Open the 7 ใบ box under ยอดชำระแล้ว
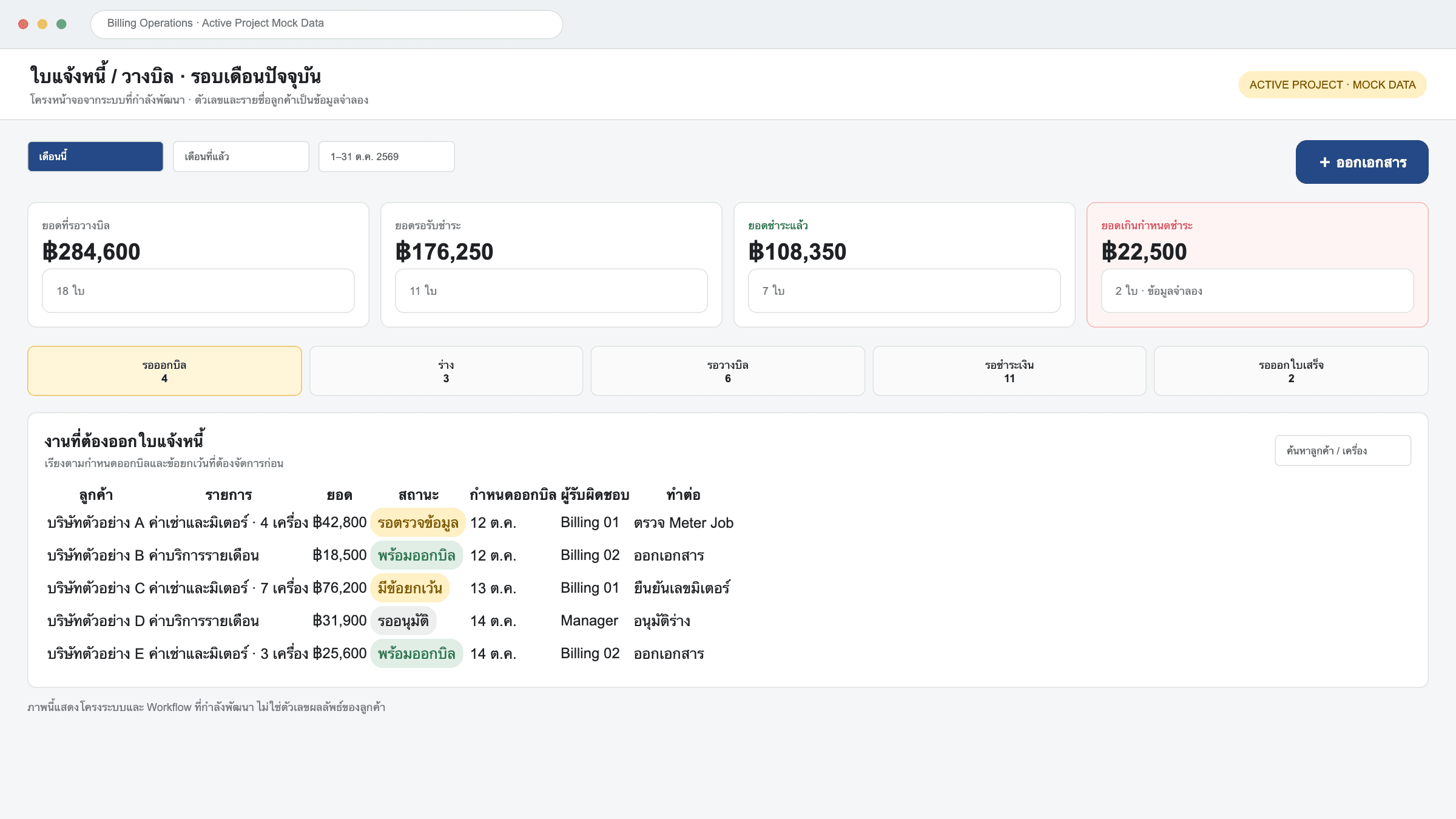 [904, 291]
